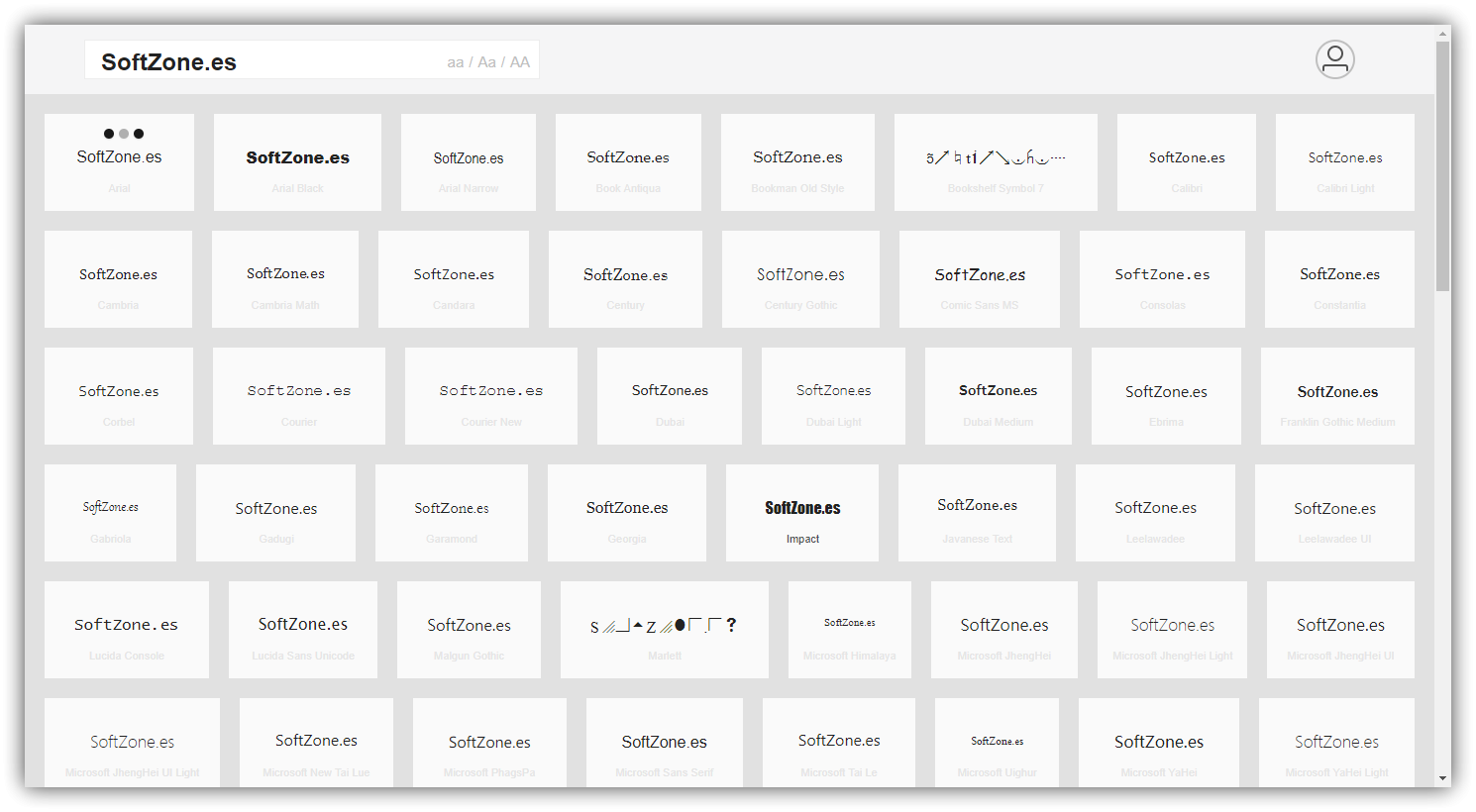Select the Book Antiqua font card
The width and height of the screenshot is (1476, 812).
pyautogui.click(x=628, y=162)
